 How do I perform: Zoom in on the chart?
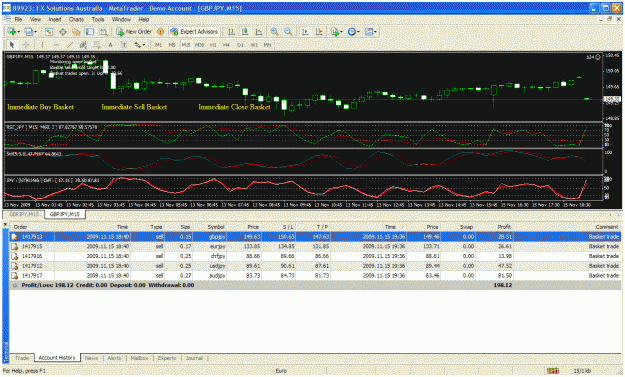point(274,31)
